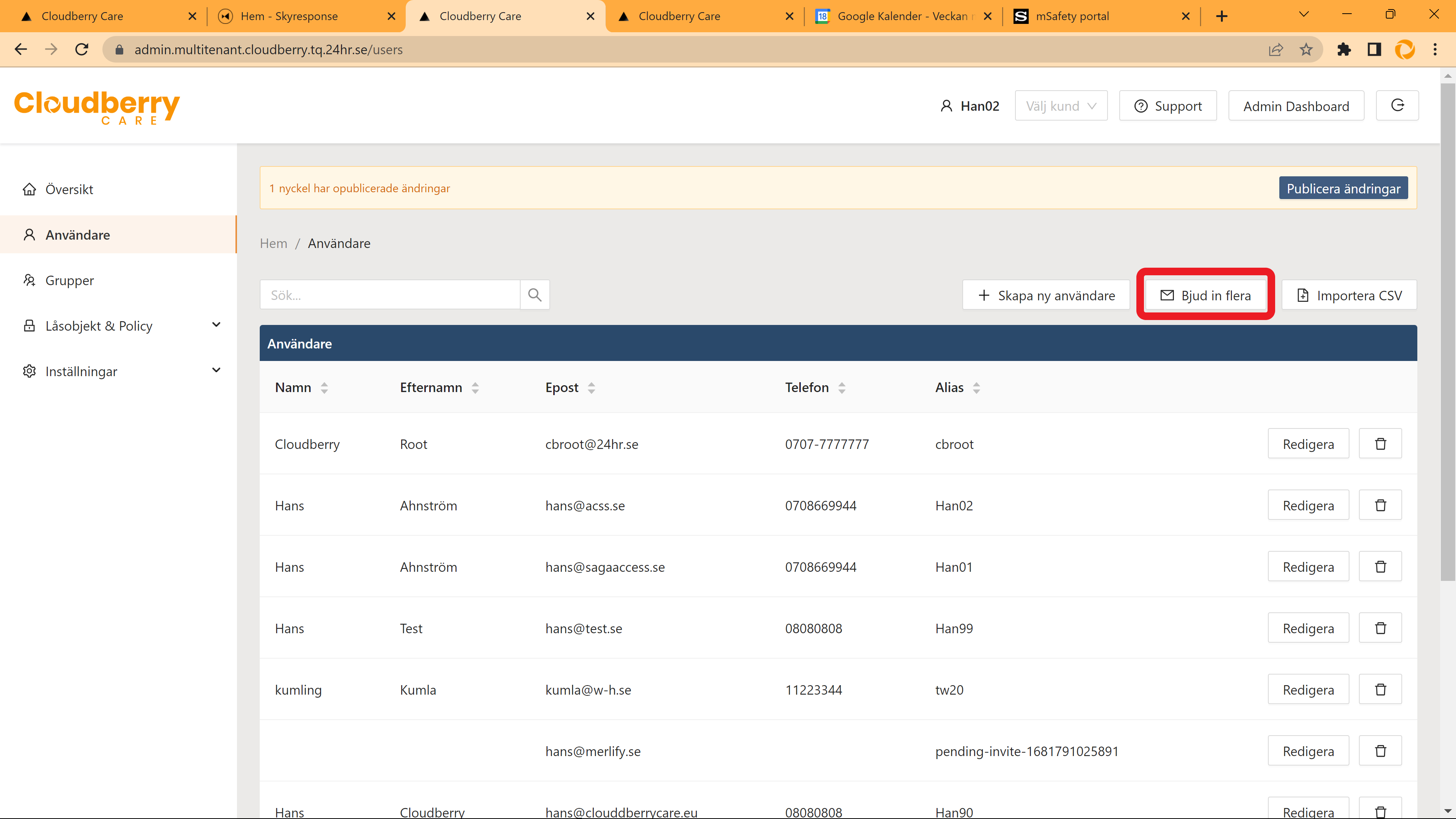Image resolution: width=1456 pixels, height=819 pixels.
Task: Open the browser side panel icon
Action: (1374, 50)
